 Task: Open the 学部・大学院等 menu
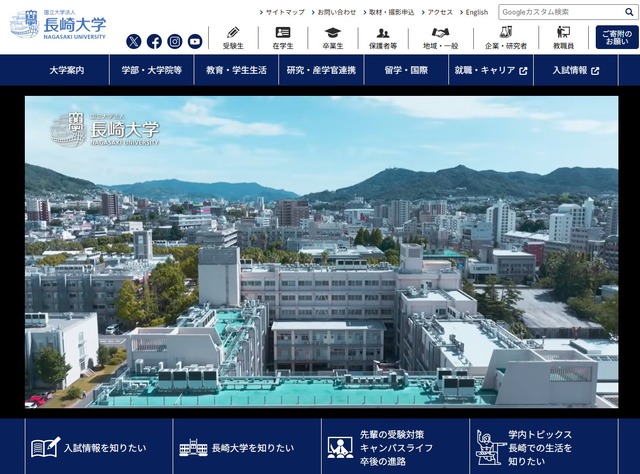click(151, 70)
